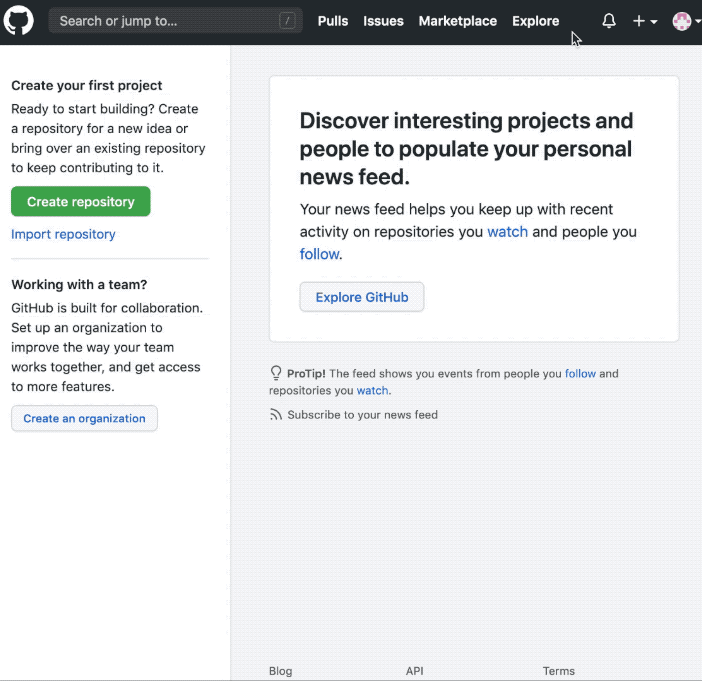Open Issues in the top navigation
The height and width of the screenshot is (681, 702).
(x=383, y=21)
